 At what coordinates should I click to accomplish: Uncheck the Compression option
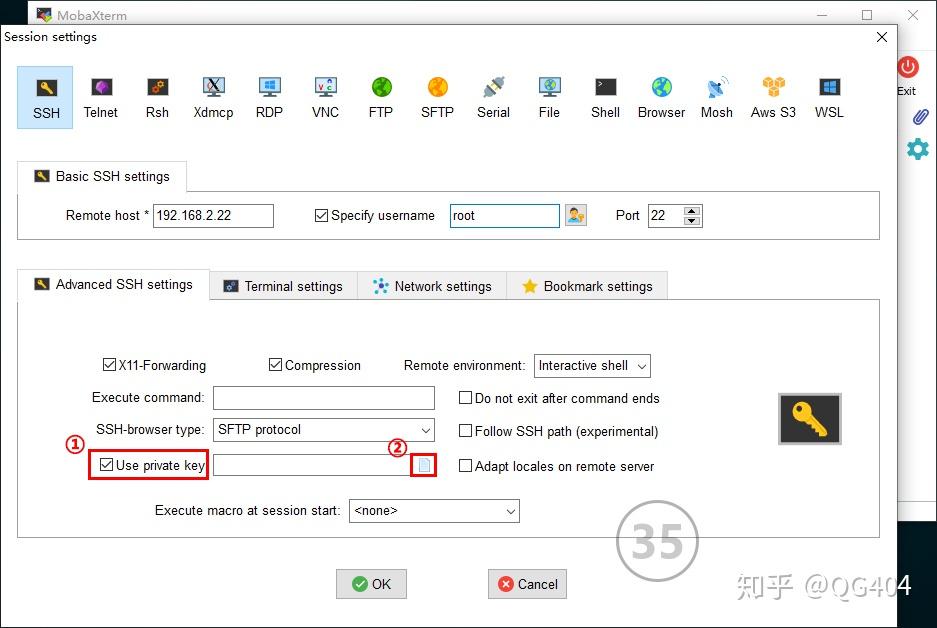pos(274,364)
